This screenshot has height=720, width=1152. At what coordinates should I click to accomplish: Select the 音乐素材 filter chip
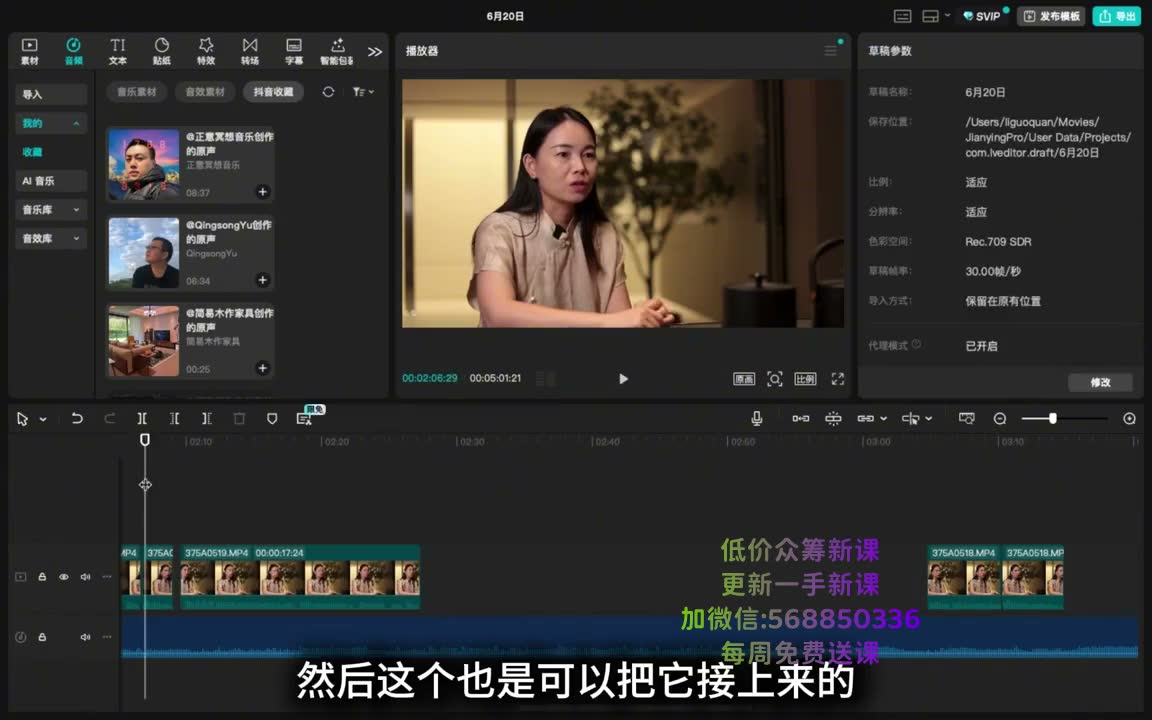coord(137,92)
